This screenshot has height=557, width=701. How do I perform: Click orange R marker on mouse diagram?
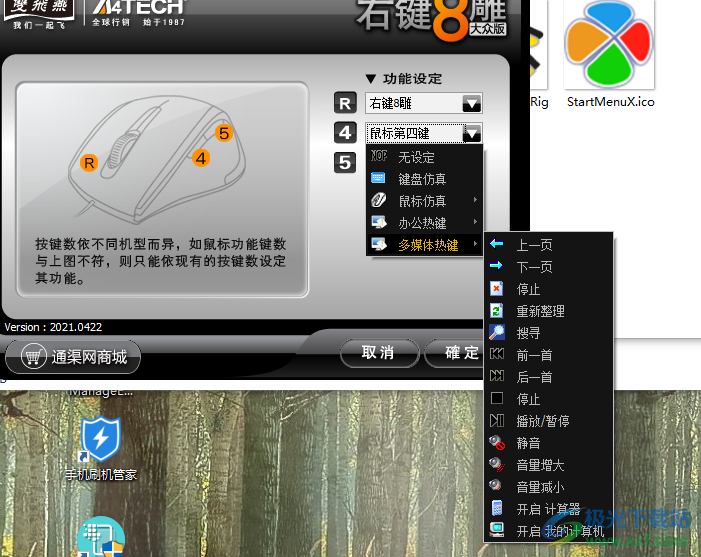pyautogui.click(x=89, y=163)
